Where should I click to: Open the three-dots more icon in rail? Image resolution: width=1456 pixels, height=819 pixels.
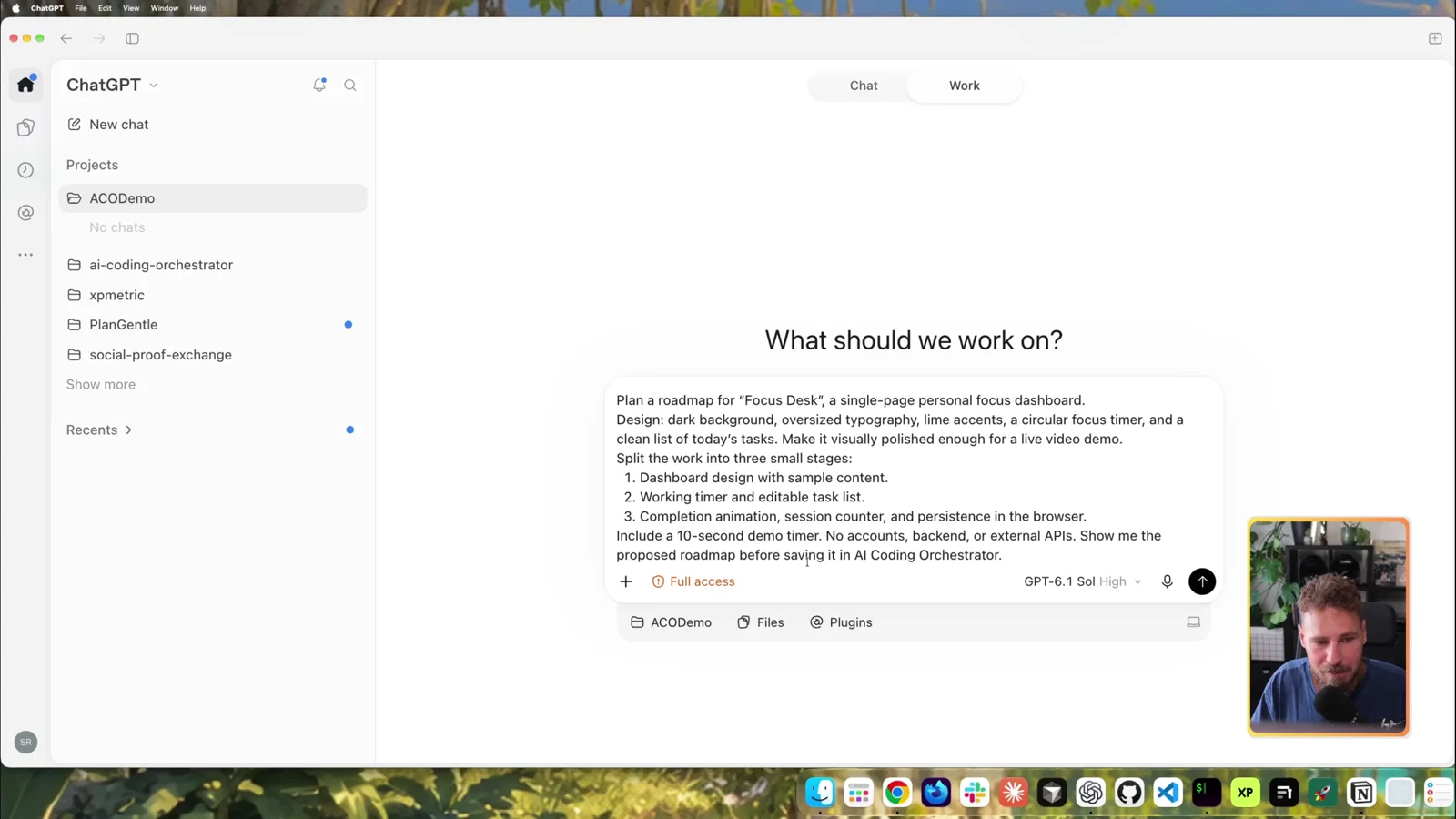pos(25,255)
